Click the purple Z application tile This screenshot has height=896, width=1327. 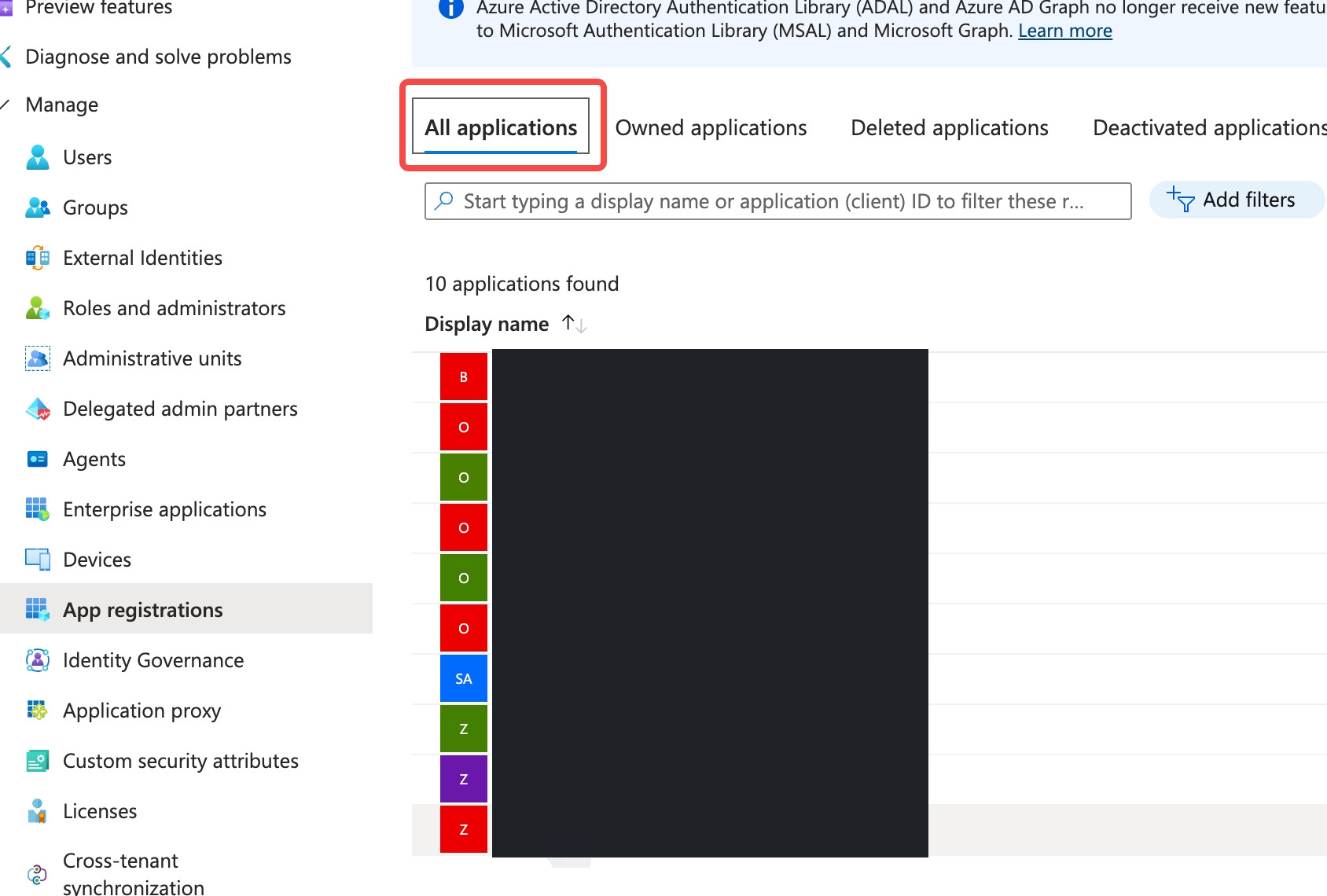(464, 780)
